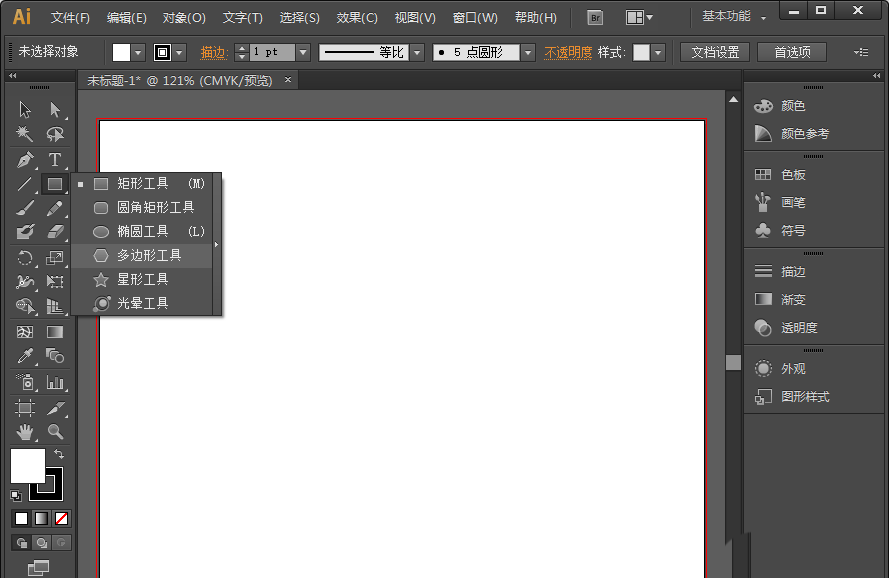
Task: Open fill color dropdown arrow
Action: 138,53
